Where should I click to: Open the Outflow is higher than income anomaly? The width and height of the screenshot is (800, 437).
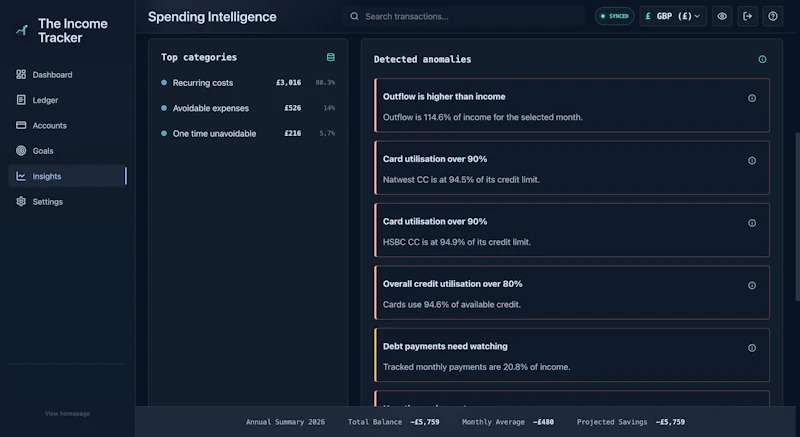pos(571,106)
